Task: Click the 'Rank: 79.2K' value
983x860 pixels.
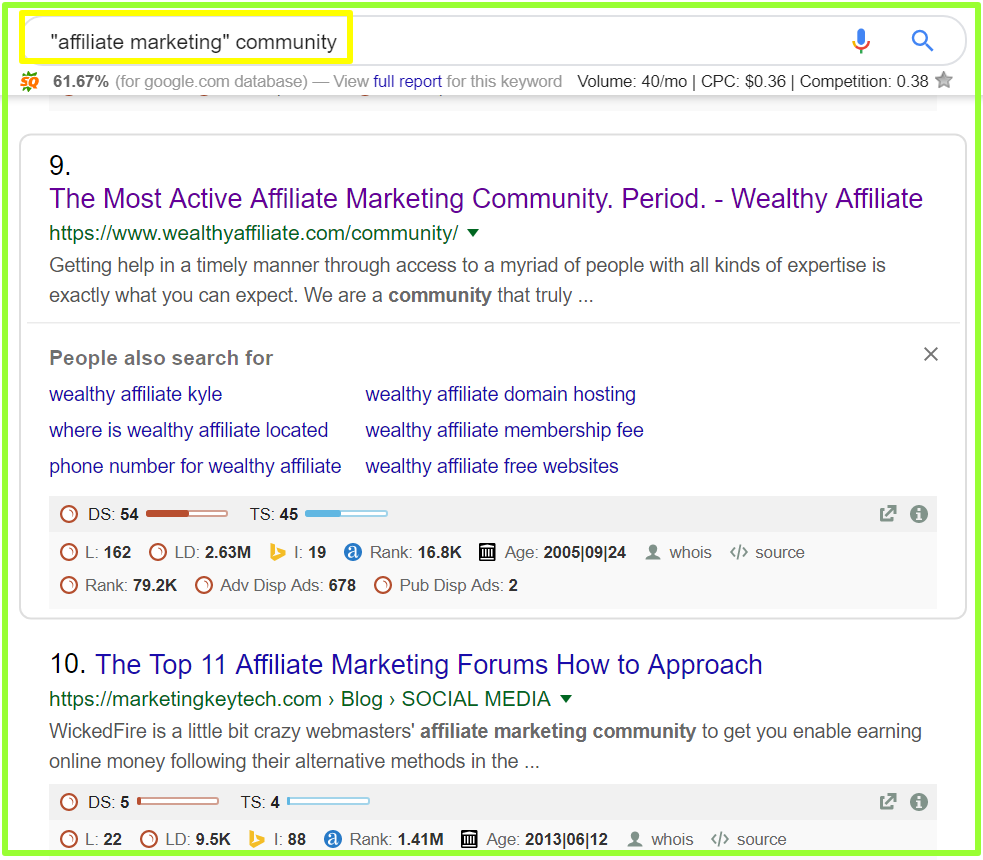Action: tap(131, 585)
